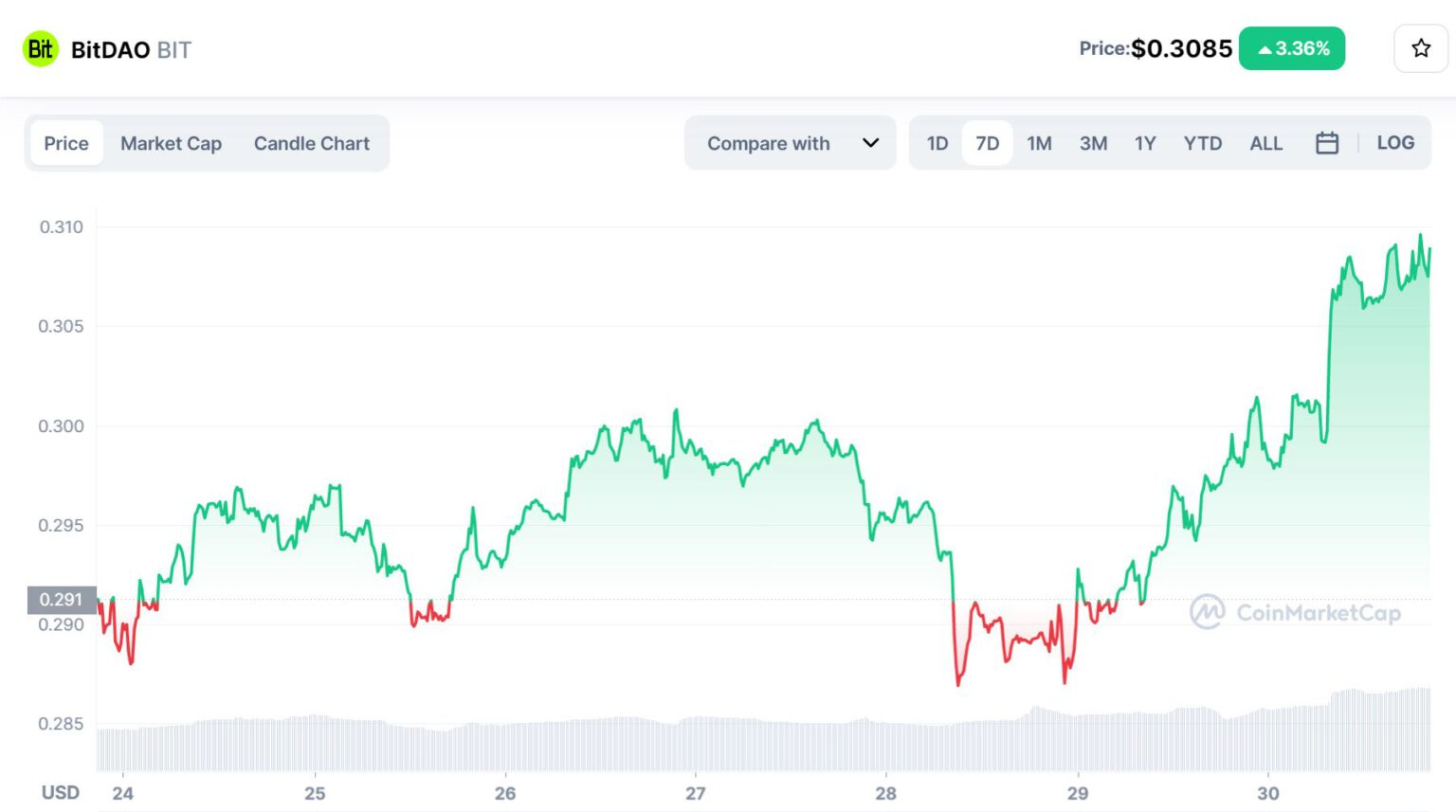Select the Price tab
Screen dimensions: 1456x812
(66, 143)
